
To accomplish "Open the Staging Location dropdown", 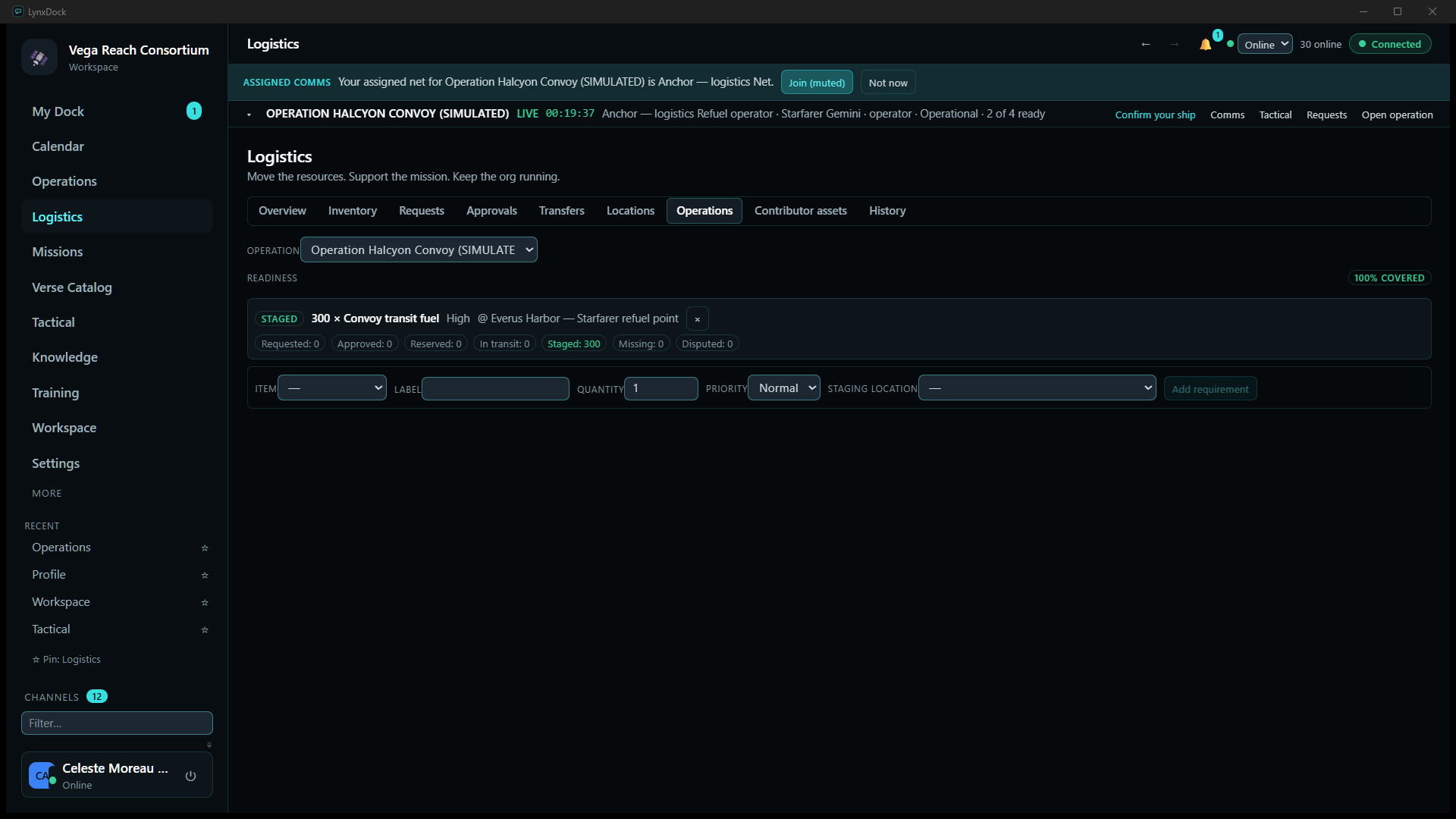I will click(1037, 388).
